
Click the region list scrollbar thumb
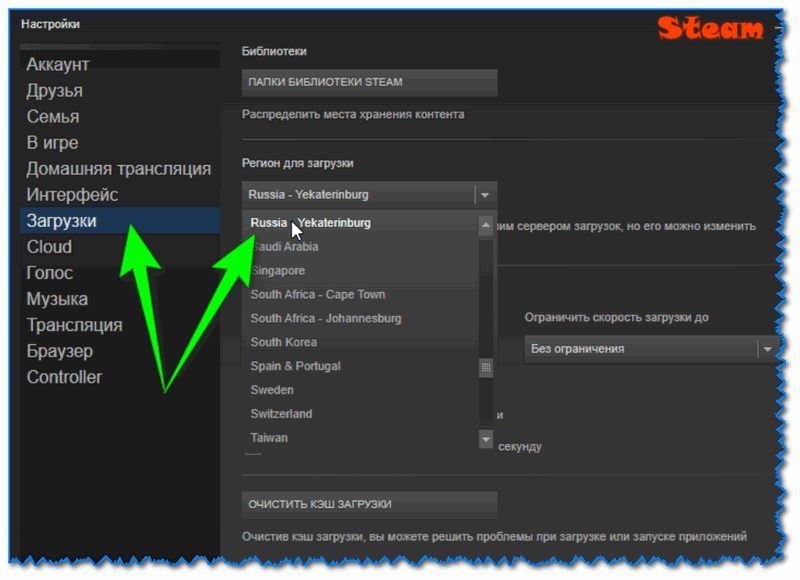tap(486, 367)
